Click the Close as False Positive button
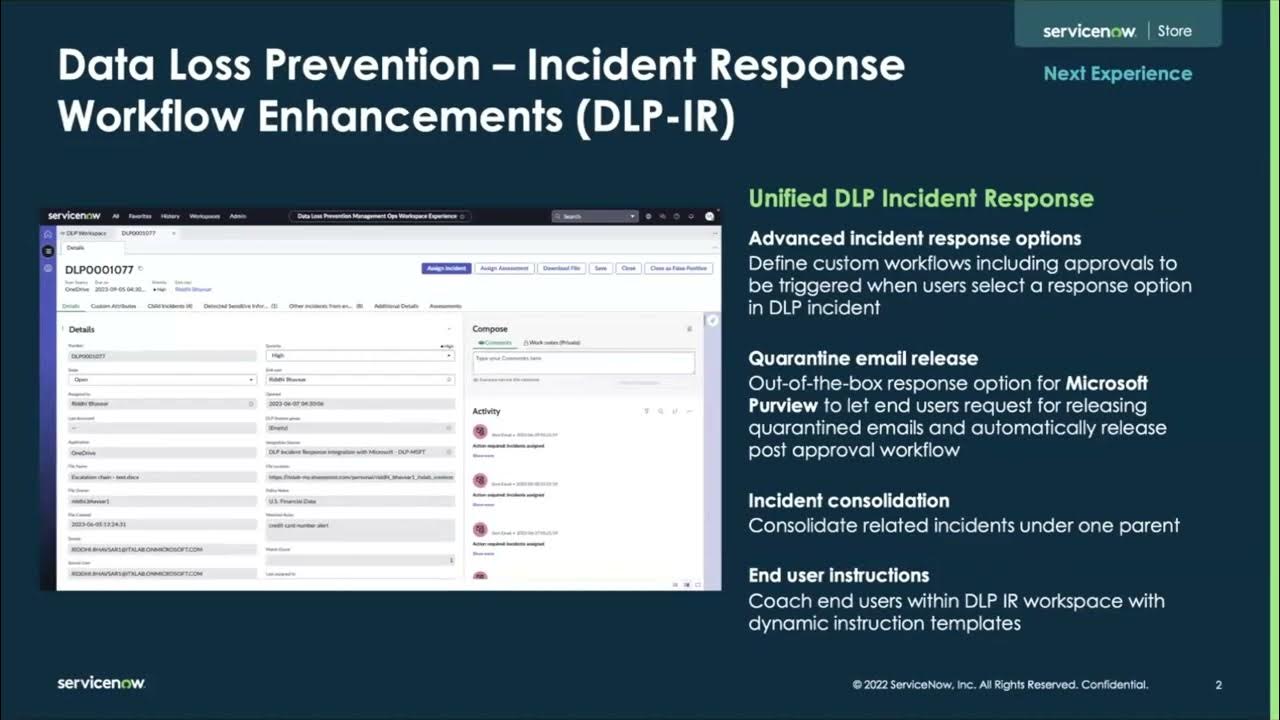1280x720 pixels. (678, 268)
